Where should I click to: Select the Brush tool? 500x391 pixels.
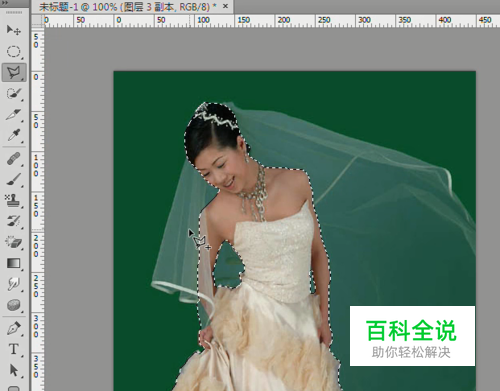point(14,179)
